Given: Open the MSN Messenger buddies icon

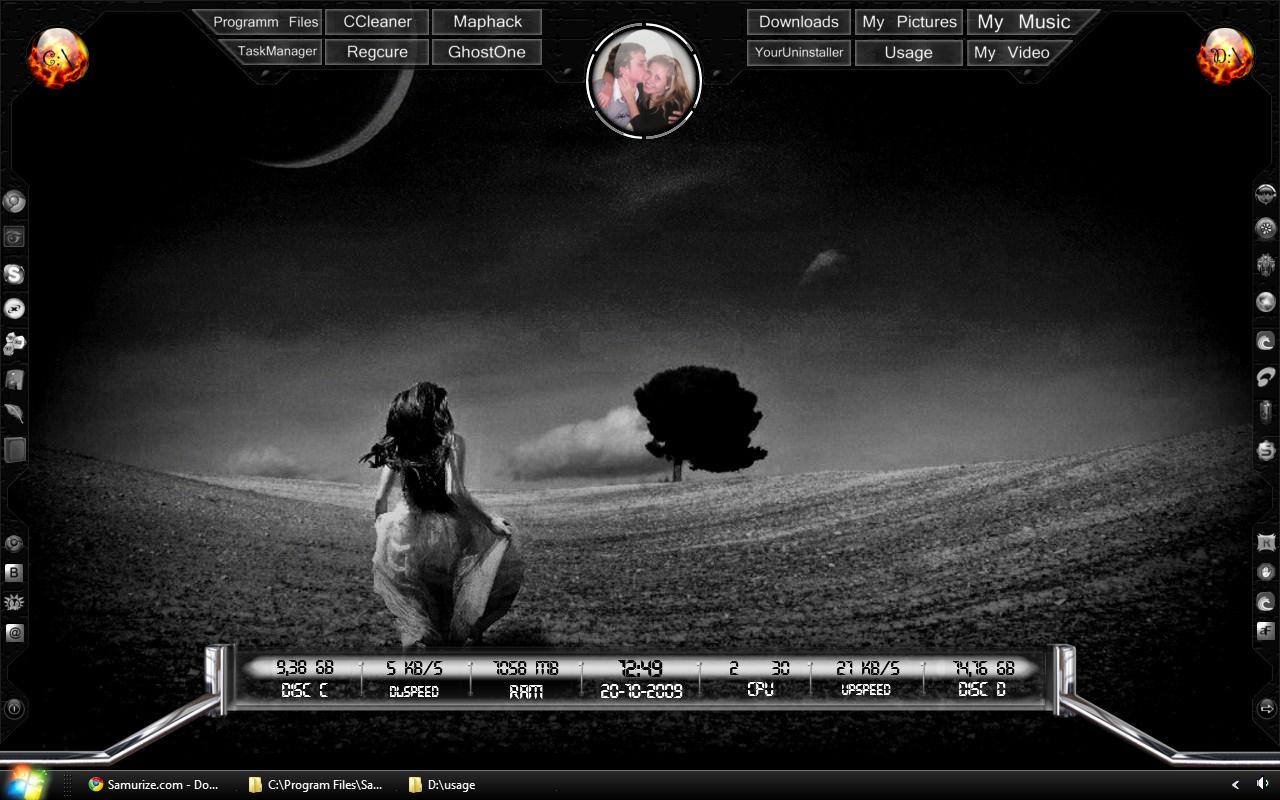Looking at the screenshot, I should point(14,344).
